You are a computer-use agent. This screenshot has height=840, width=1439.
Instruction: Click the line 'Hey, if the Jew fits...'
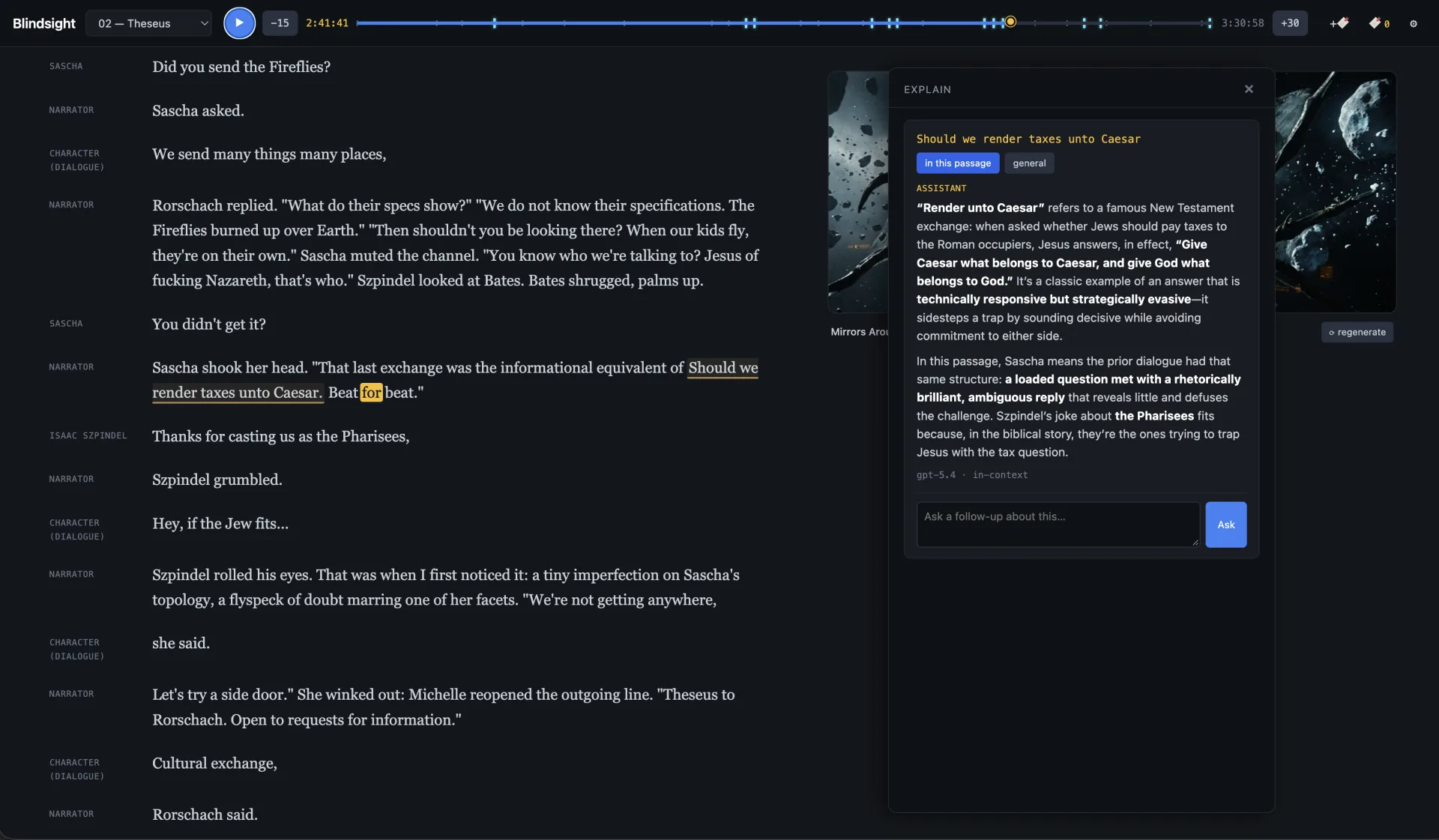pyautogui.click(x=220, y=524)
